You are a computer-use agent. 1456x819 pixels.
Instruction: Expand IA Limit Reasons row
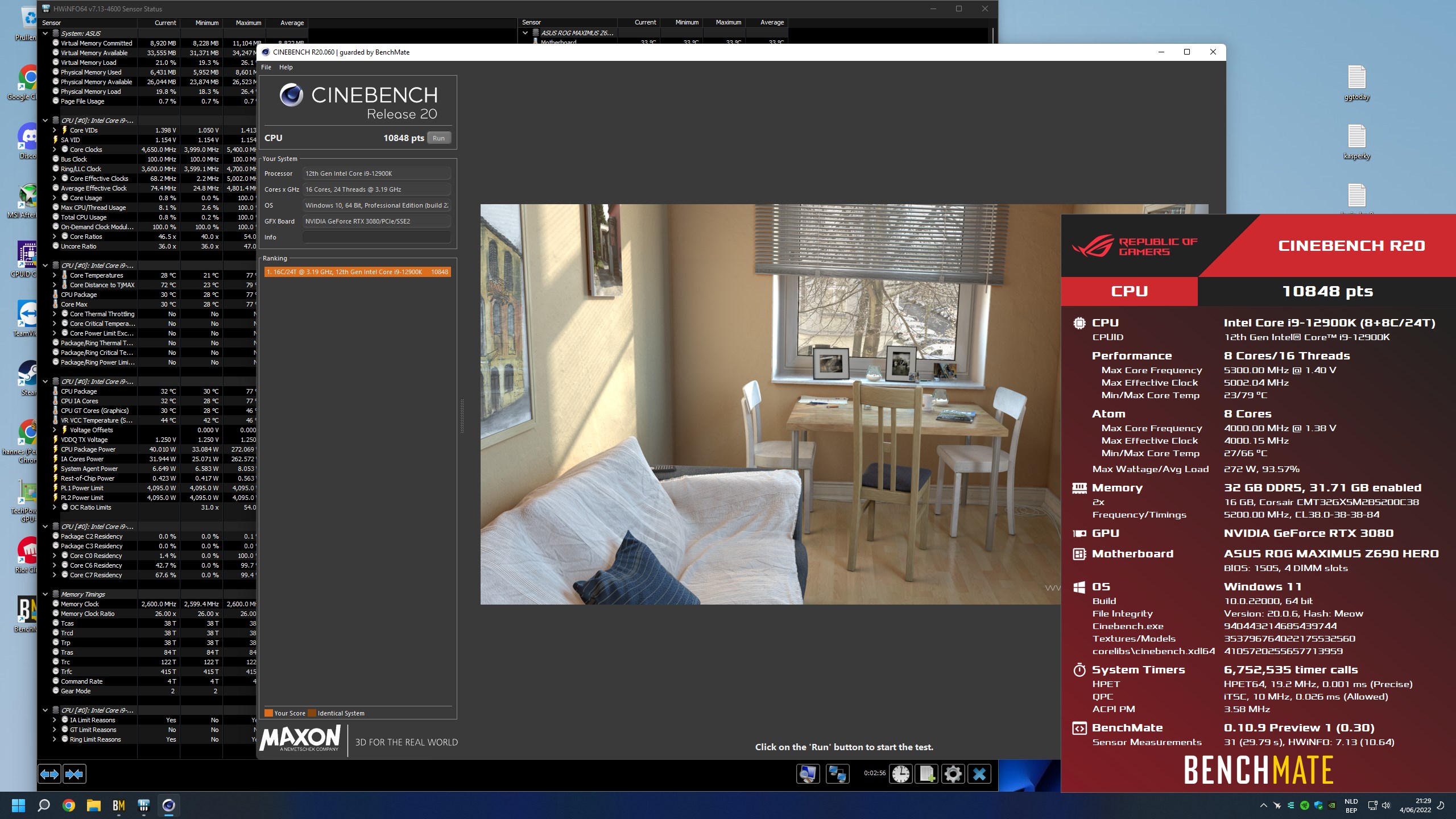point(55,720)
